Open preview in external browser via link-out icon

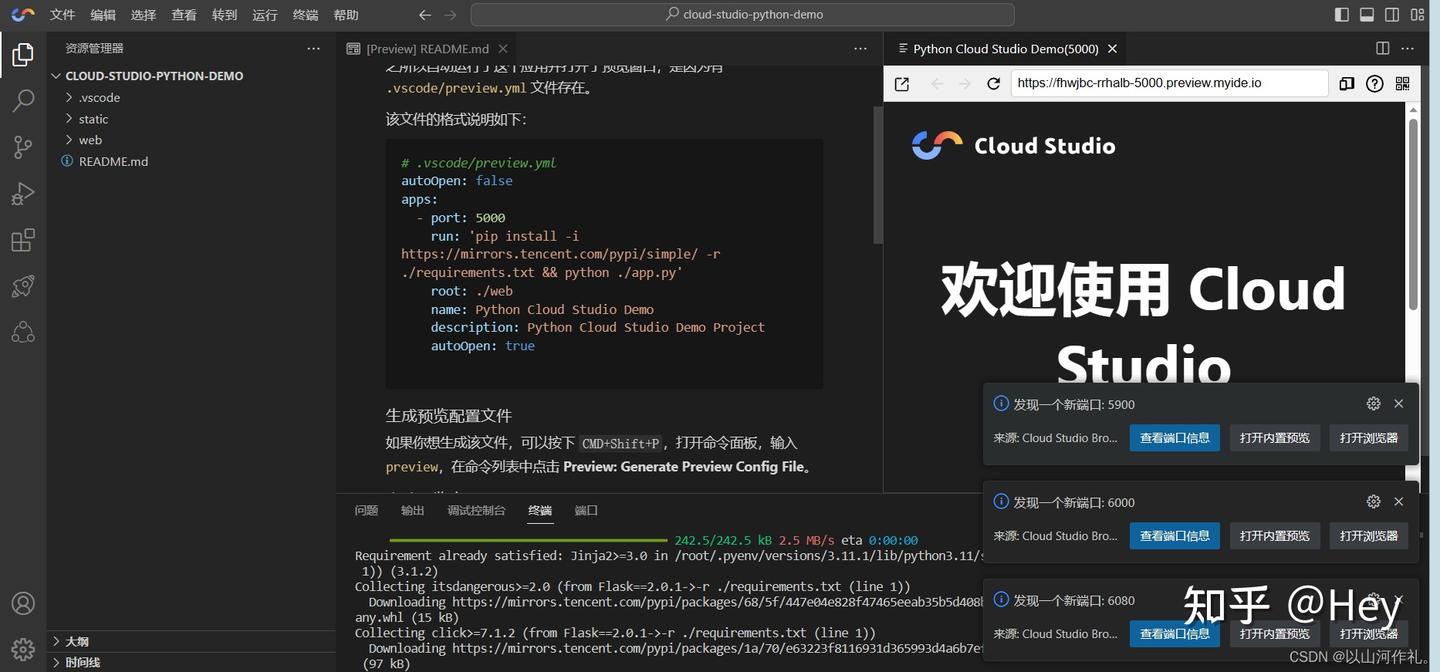pyautogui.click(x=901, y=83)
